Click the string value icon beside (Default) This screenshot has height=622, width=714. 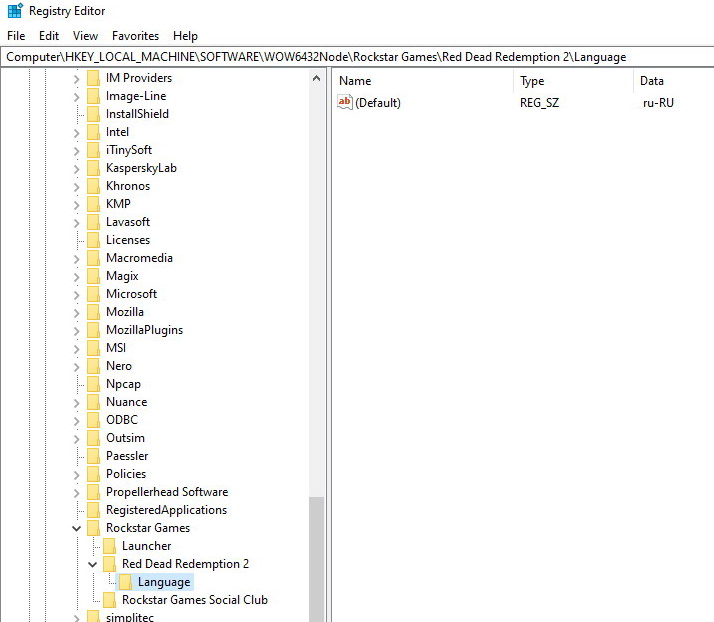[x=345, y=102]
